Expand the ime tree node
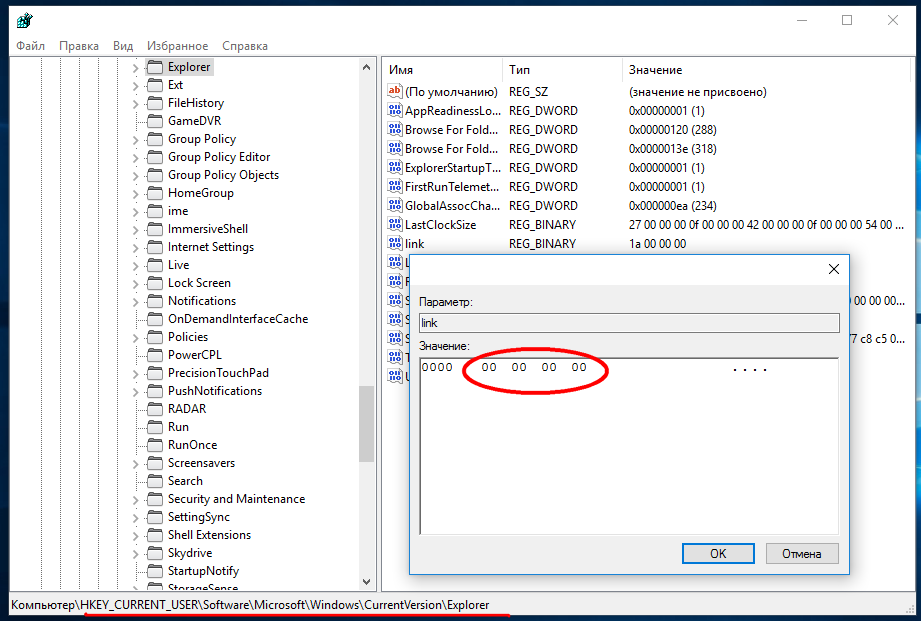The height and width of the screenshot is (621, 921). 136,212
